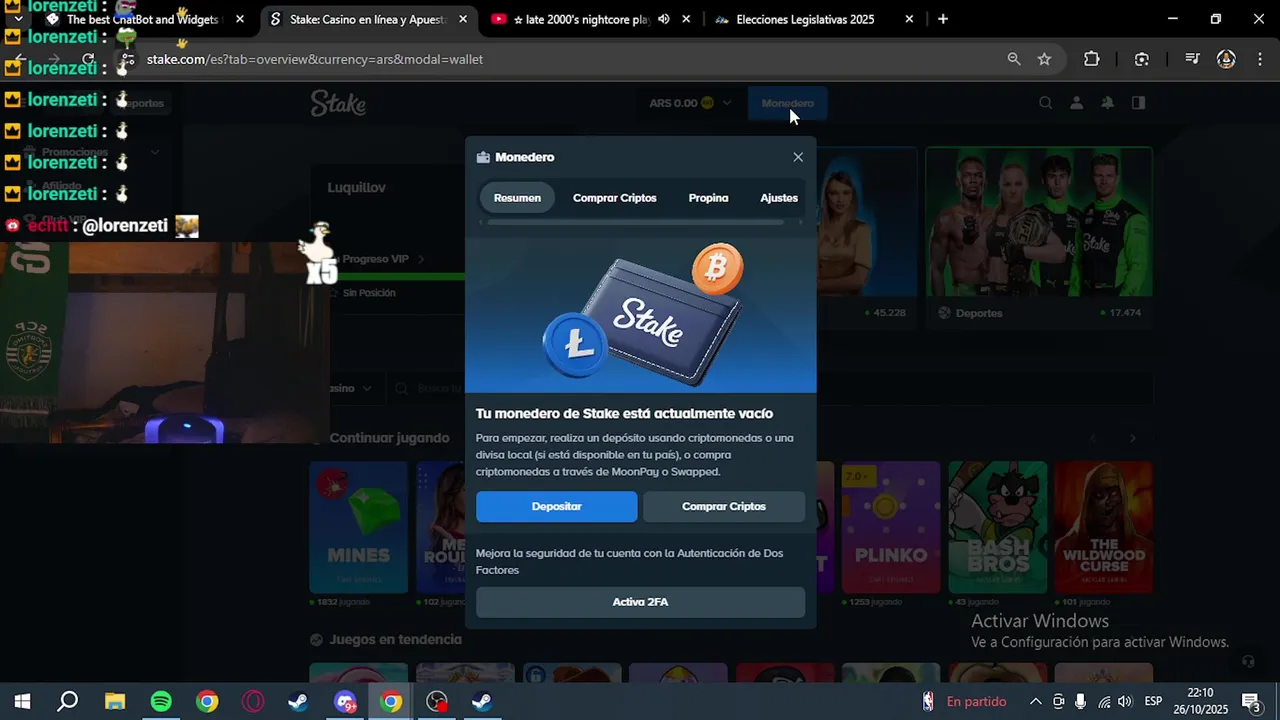1280x720 pixels.
Task: Open the media control icon in Chrome toolbar
Action: pos(1191,59)
